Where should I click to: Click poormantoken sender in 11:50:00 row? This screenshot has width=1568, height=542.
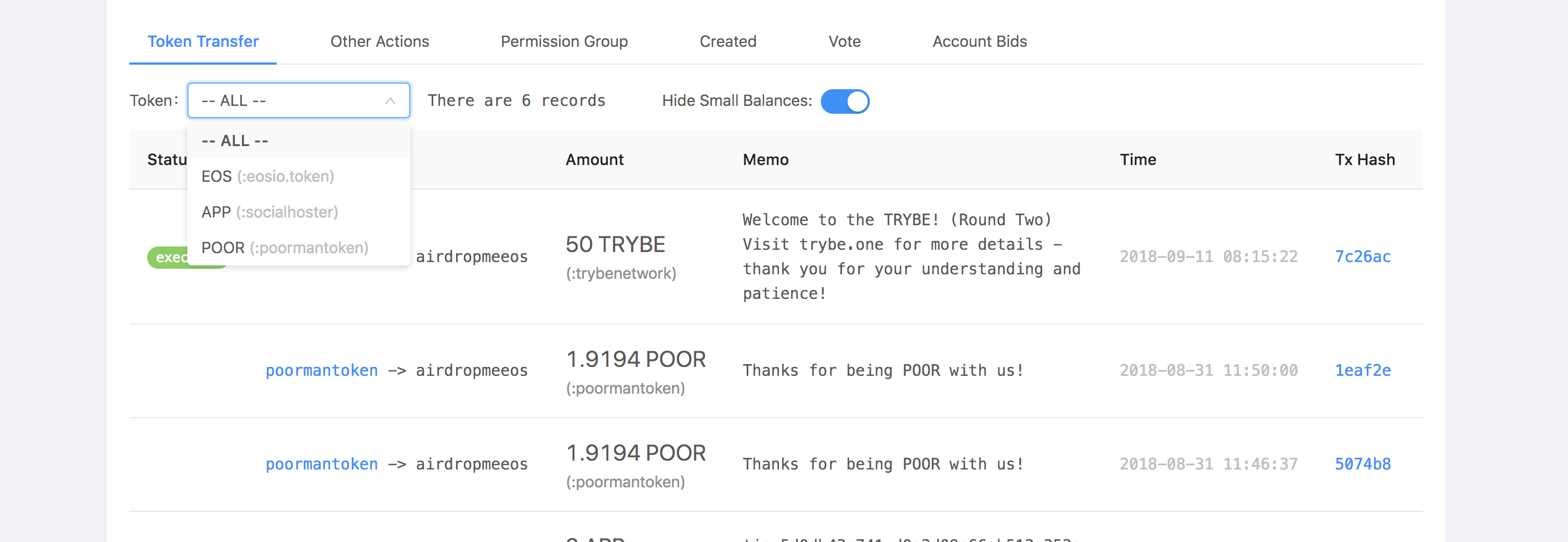pos(321,370)
